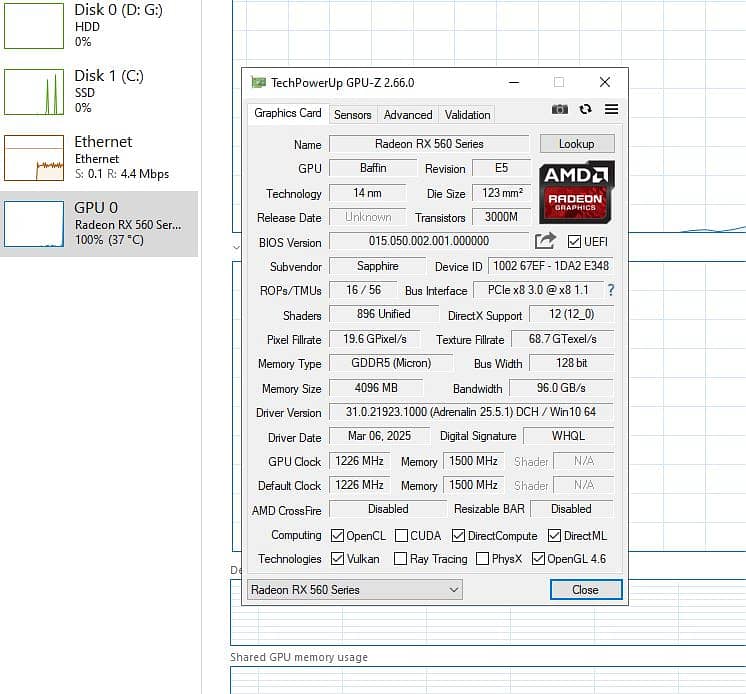The width and height of the screenshot is (746, 694).
Task: Click the Digital Signature field WHQL
Action: tap(568, 436)
